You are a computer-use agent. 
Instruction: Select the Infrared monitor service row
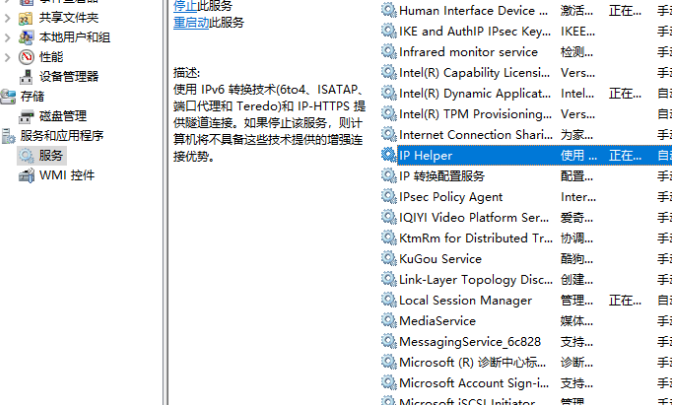[x=468, y=52]
